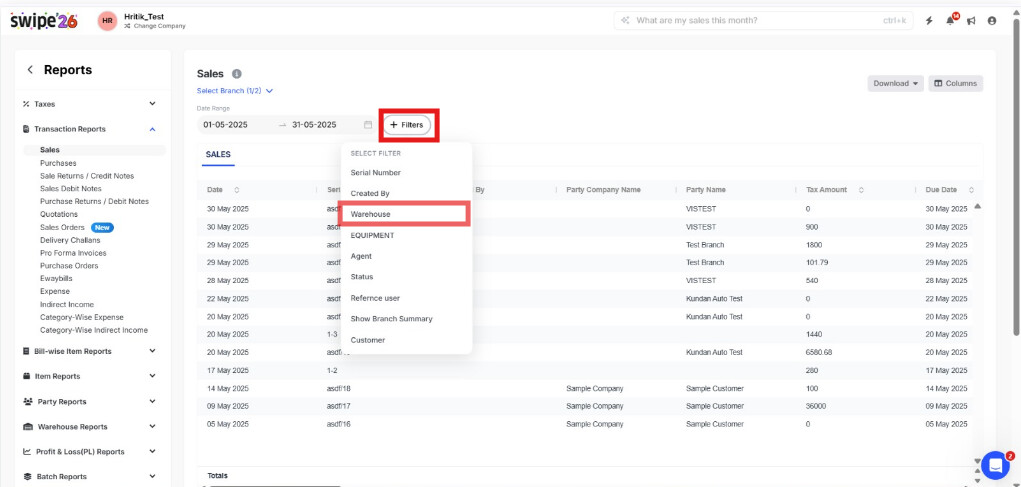This screenshot has width=1021, height=487.
Task: Expand the Warehouse Reports section
Action: pyautogui.click(x=89, y=426)
